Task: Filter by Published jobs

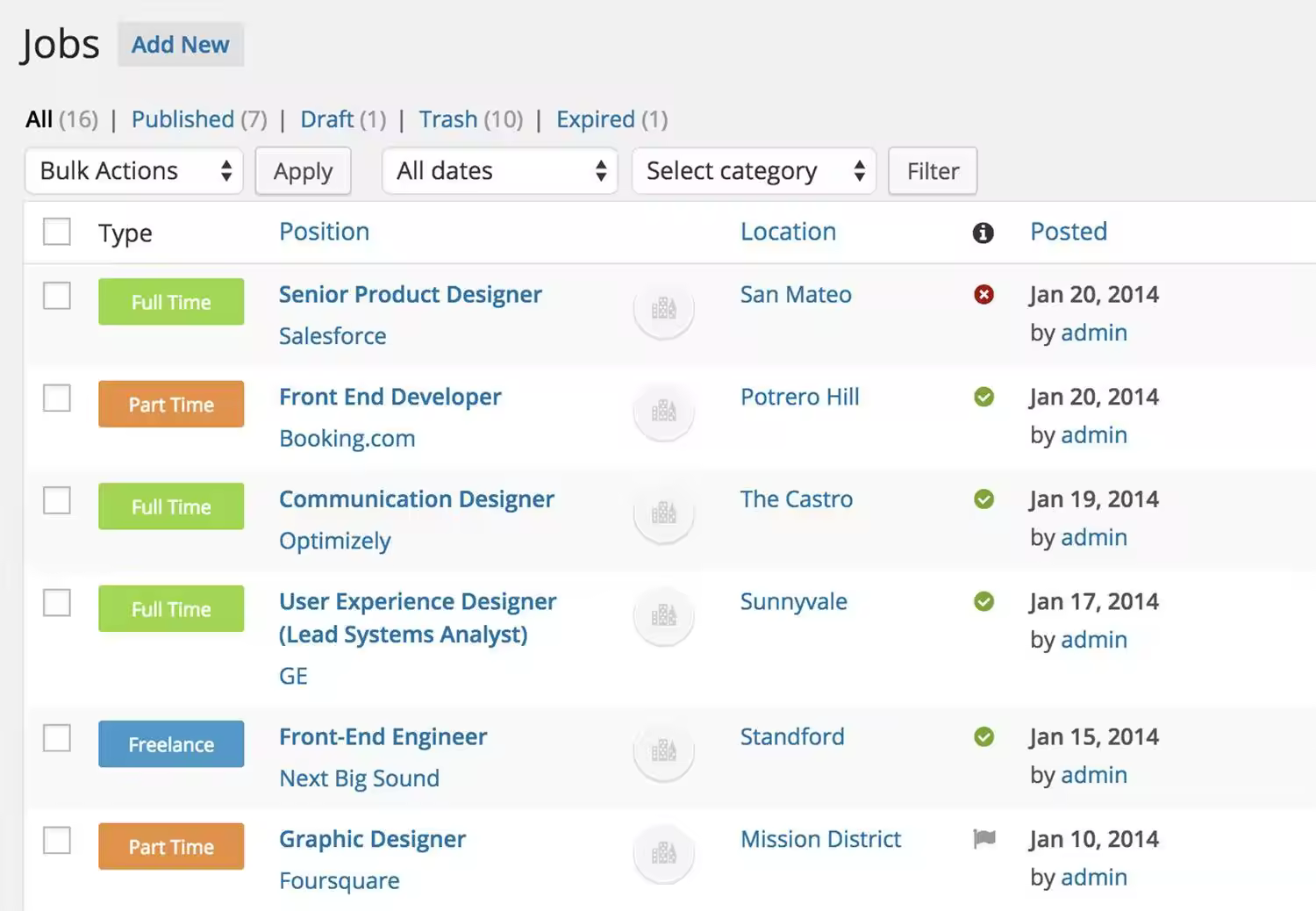Action: pyautogui.click(x=182, y=119)
